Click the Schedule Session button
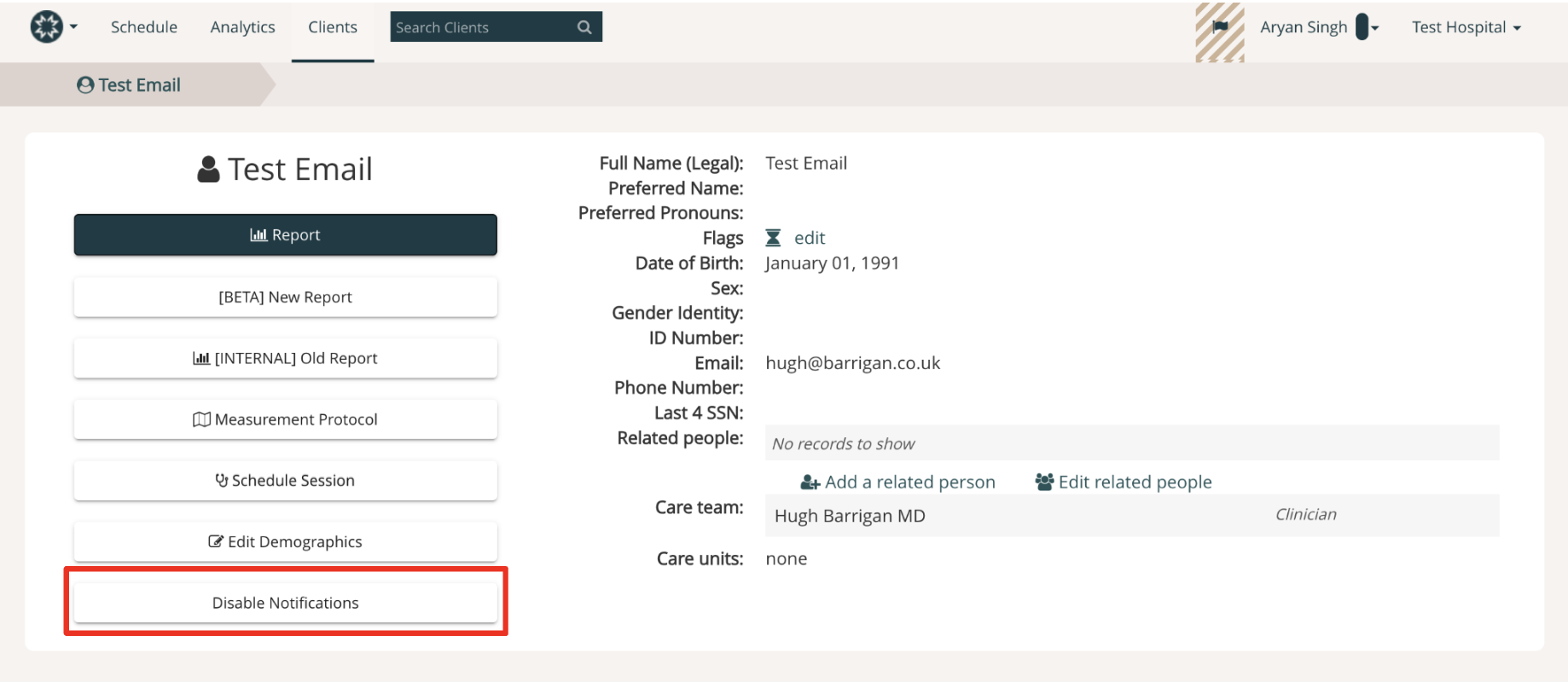Image resolution: width=1568 pixels, height=682 pixels. (286, 480)
